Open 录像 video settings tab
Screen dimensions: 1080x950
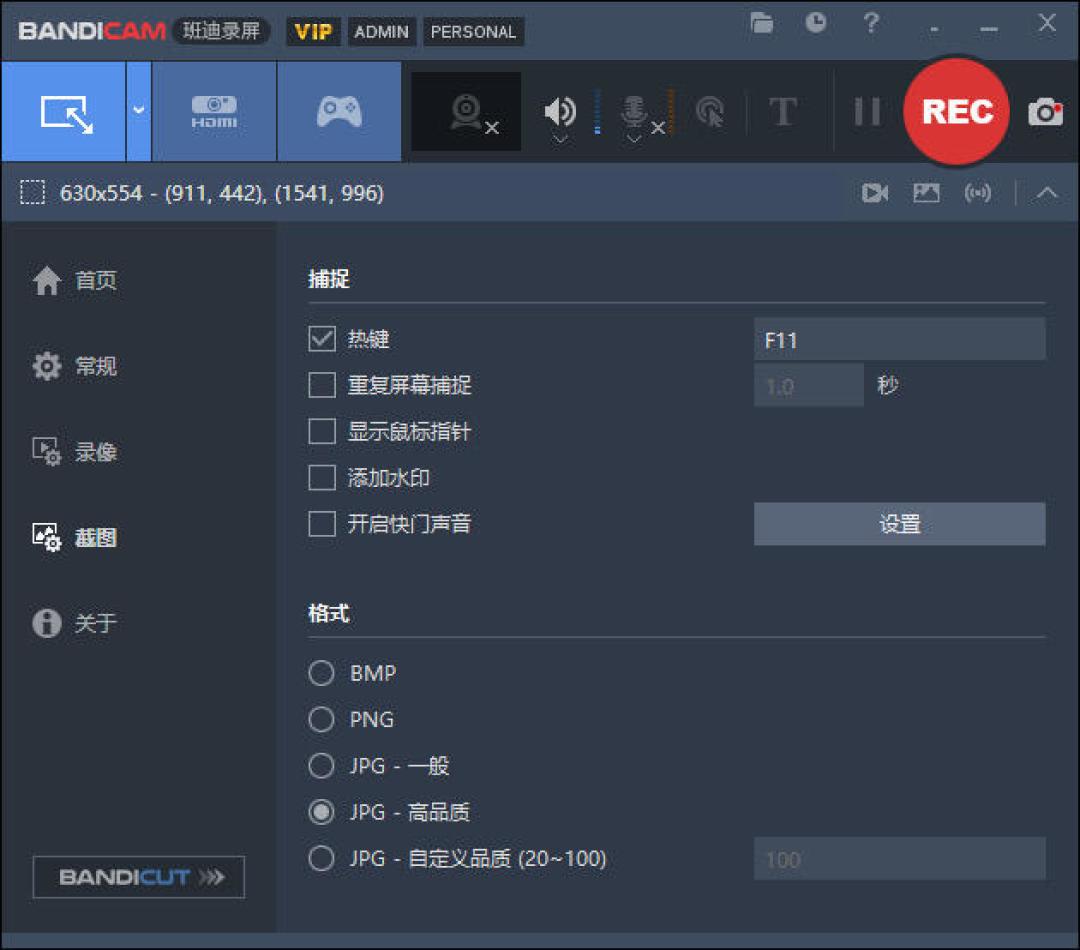74,452
